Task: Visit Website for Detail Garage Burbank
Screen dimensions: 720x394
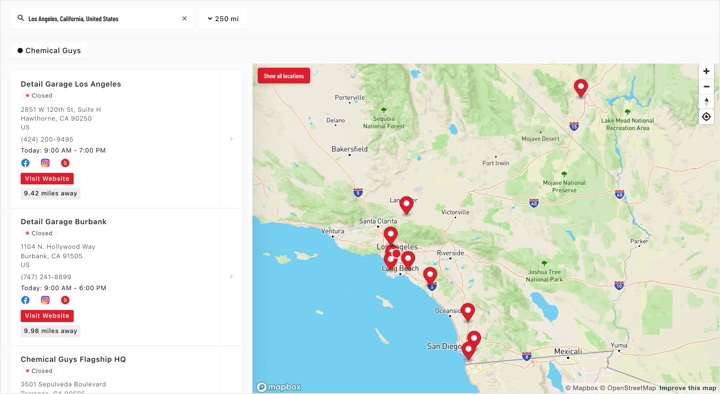Action: click(x=47, y=316)
